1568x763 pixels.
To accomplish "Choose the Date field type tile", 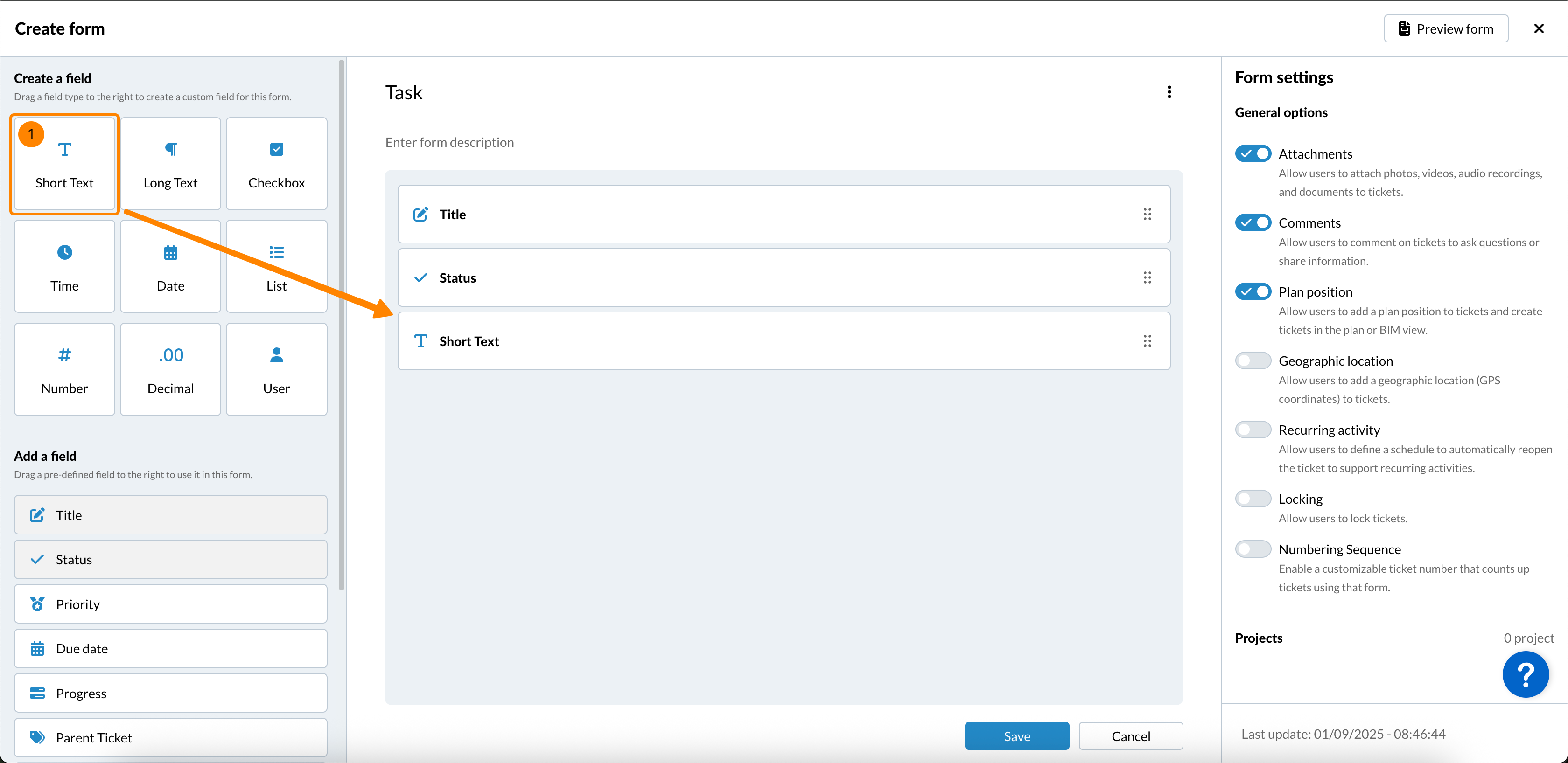I will 170,266.
